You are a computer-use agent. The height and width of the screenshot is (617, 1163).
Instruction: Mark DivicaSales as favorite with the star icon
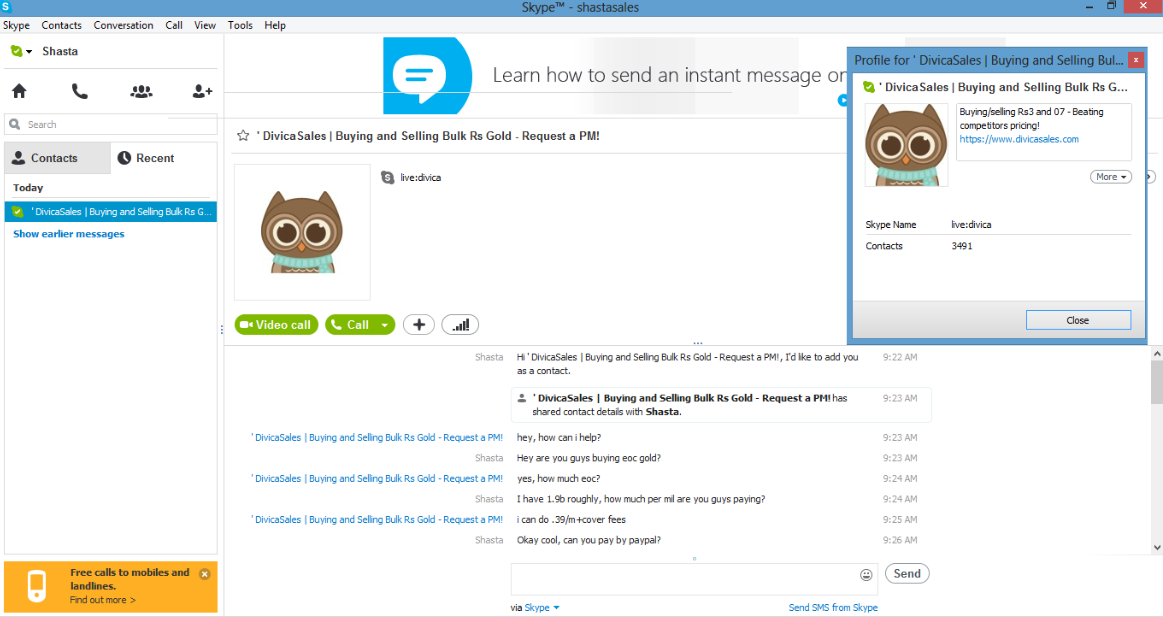[243, 136]
